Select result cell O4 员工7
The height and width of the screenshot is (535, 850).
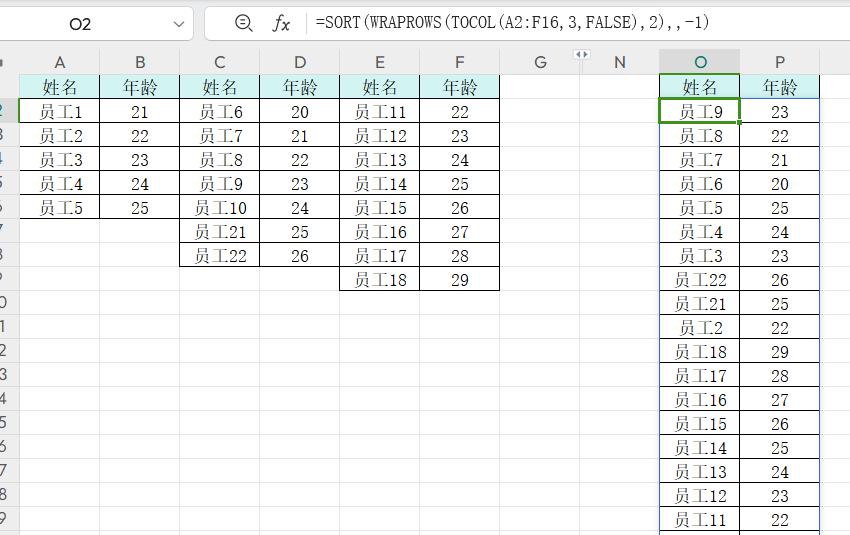pos(700,159)
